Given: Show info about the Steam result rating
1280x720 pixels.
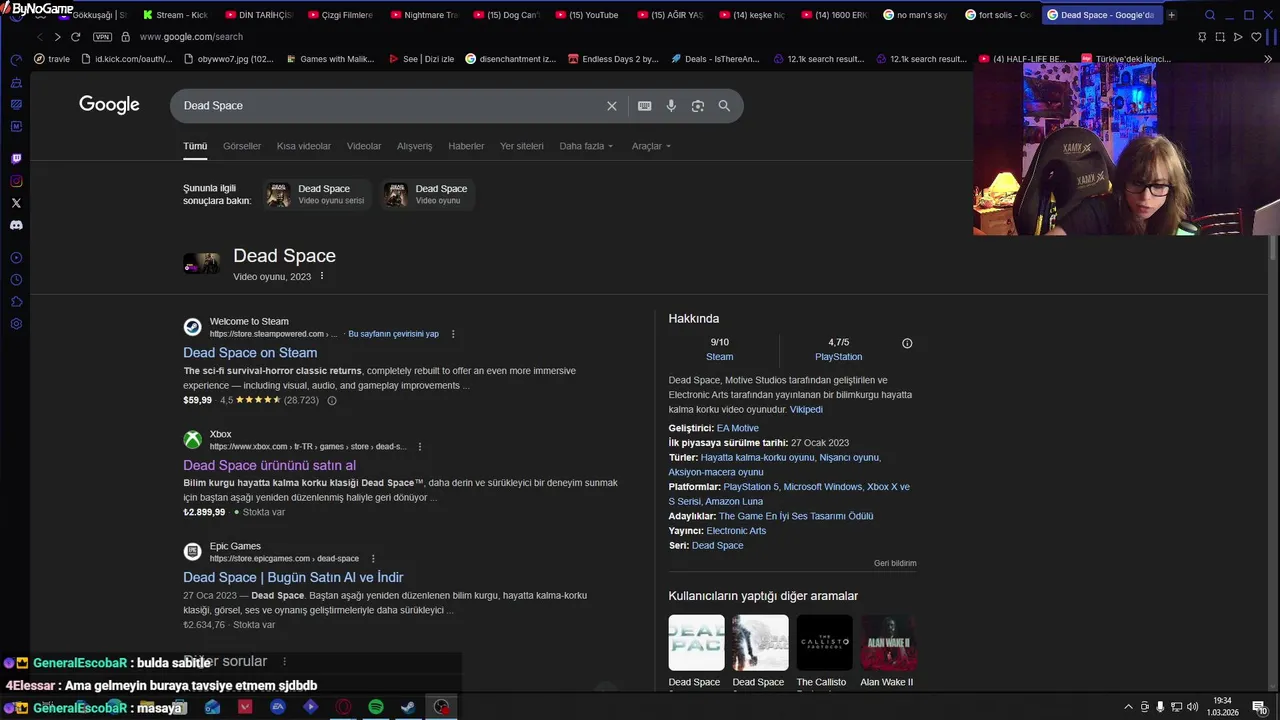Looking at the screenshot, I should (332, 401).
